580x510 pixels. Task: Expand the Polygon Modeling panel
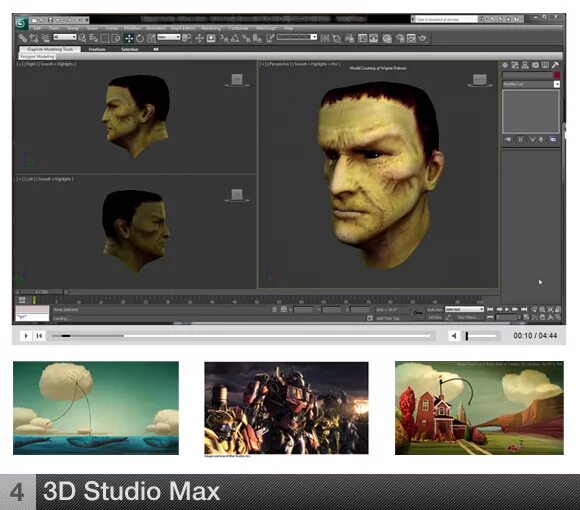tap(37, 57)
